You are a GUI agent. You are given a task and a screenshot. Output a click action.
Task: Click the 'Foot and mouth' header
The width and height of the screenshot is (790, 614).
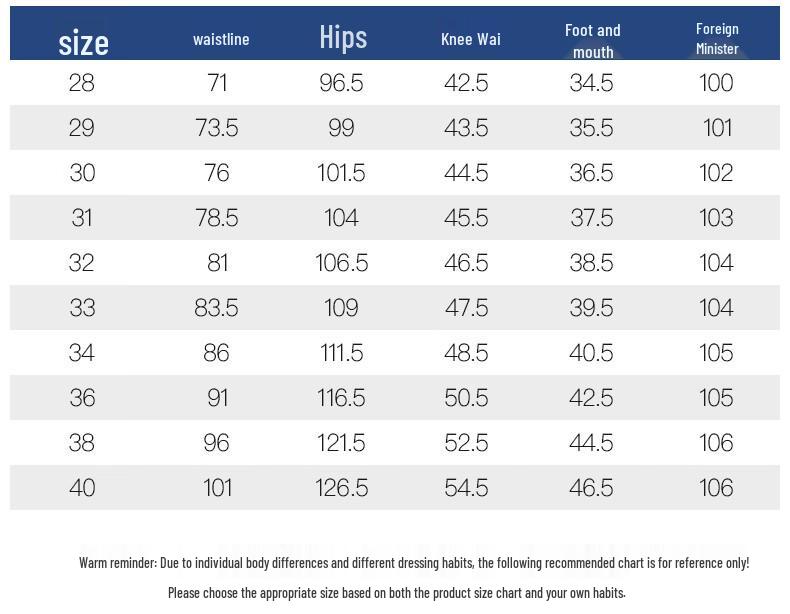pyautogui.click(x=592, y=41)
